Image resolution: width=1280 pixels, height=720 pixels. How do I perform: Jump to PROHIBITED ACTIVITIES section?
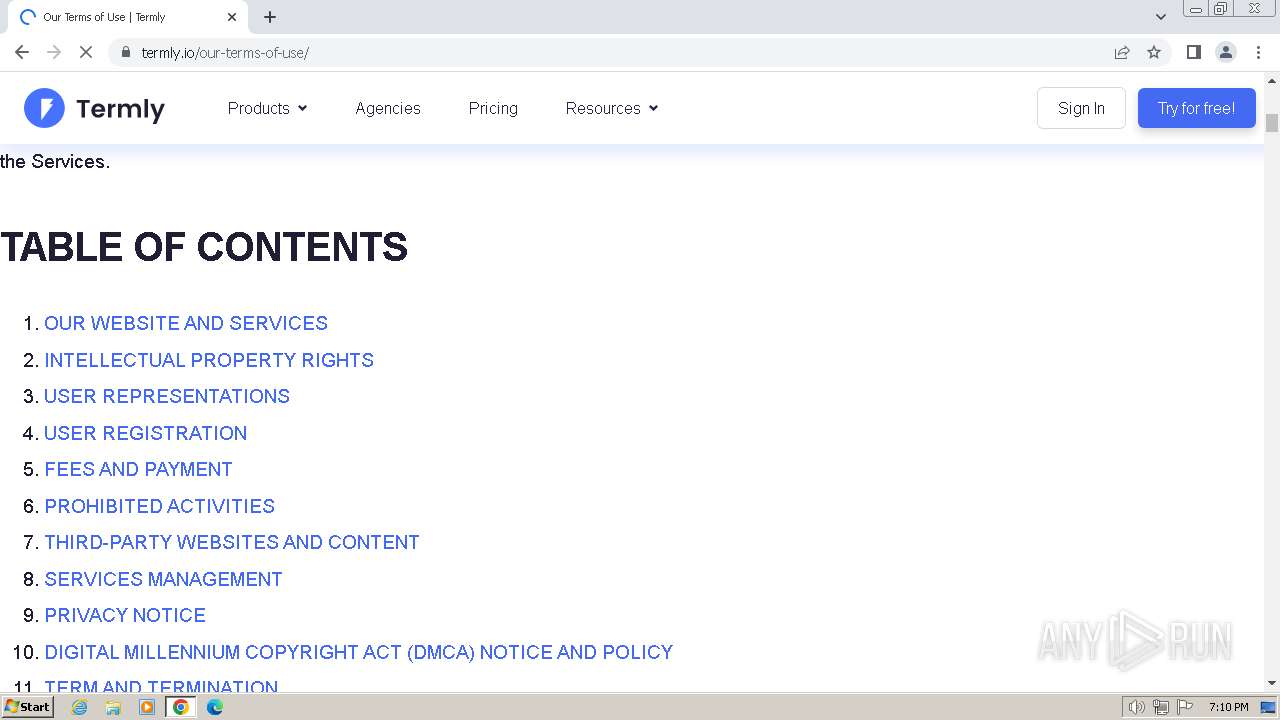[160, 506]
